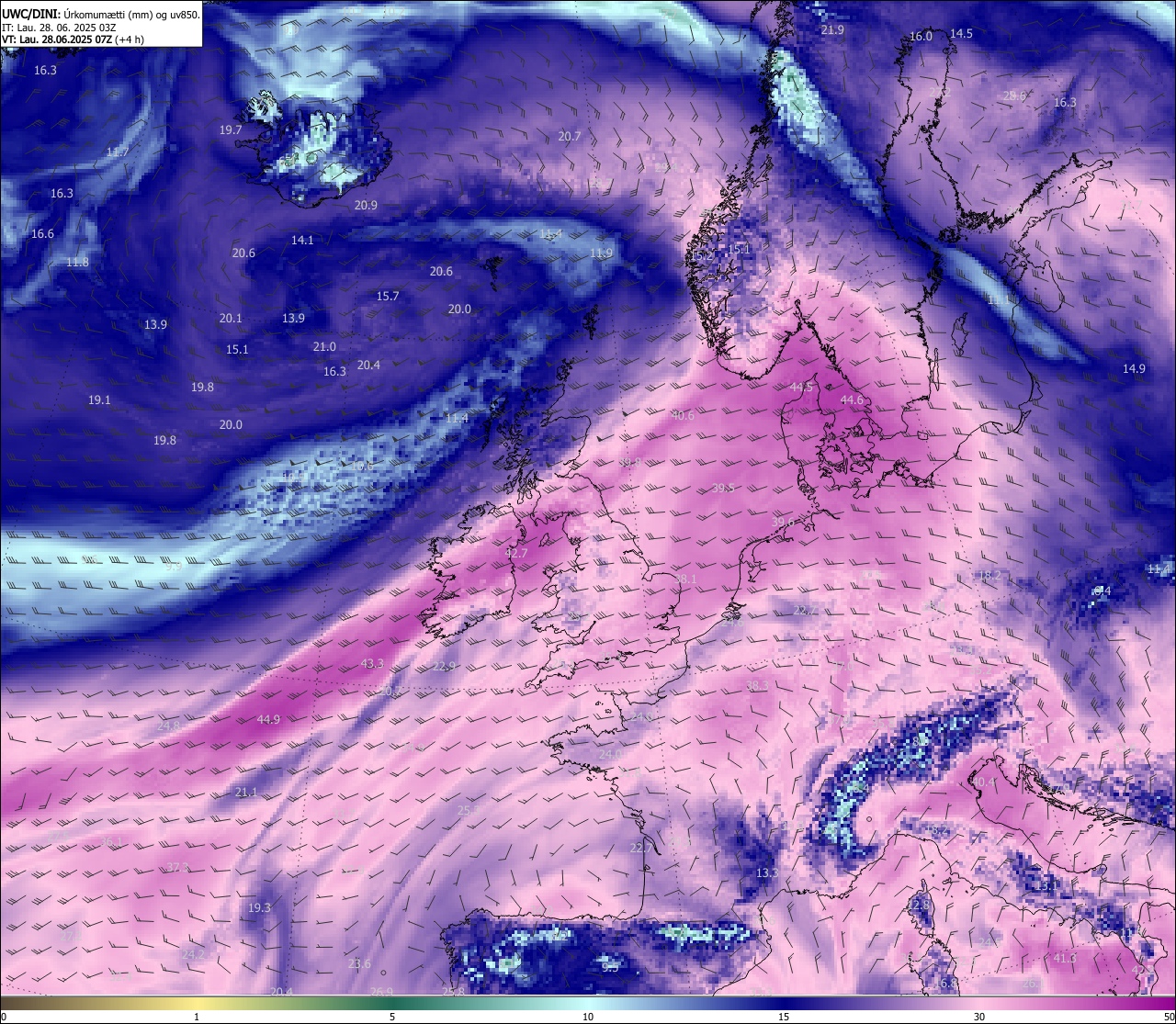The width and height of the screenshot is (1176, 1024).
Task: Select the 11.9 map value
Action: (x=601, y=253)
